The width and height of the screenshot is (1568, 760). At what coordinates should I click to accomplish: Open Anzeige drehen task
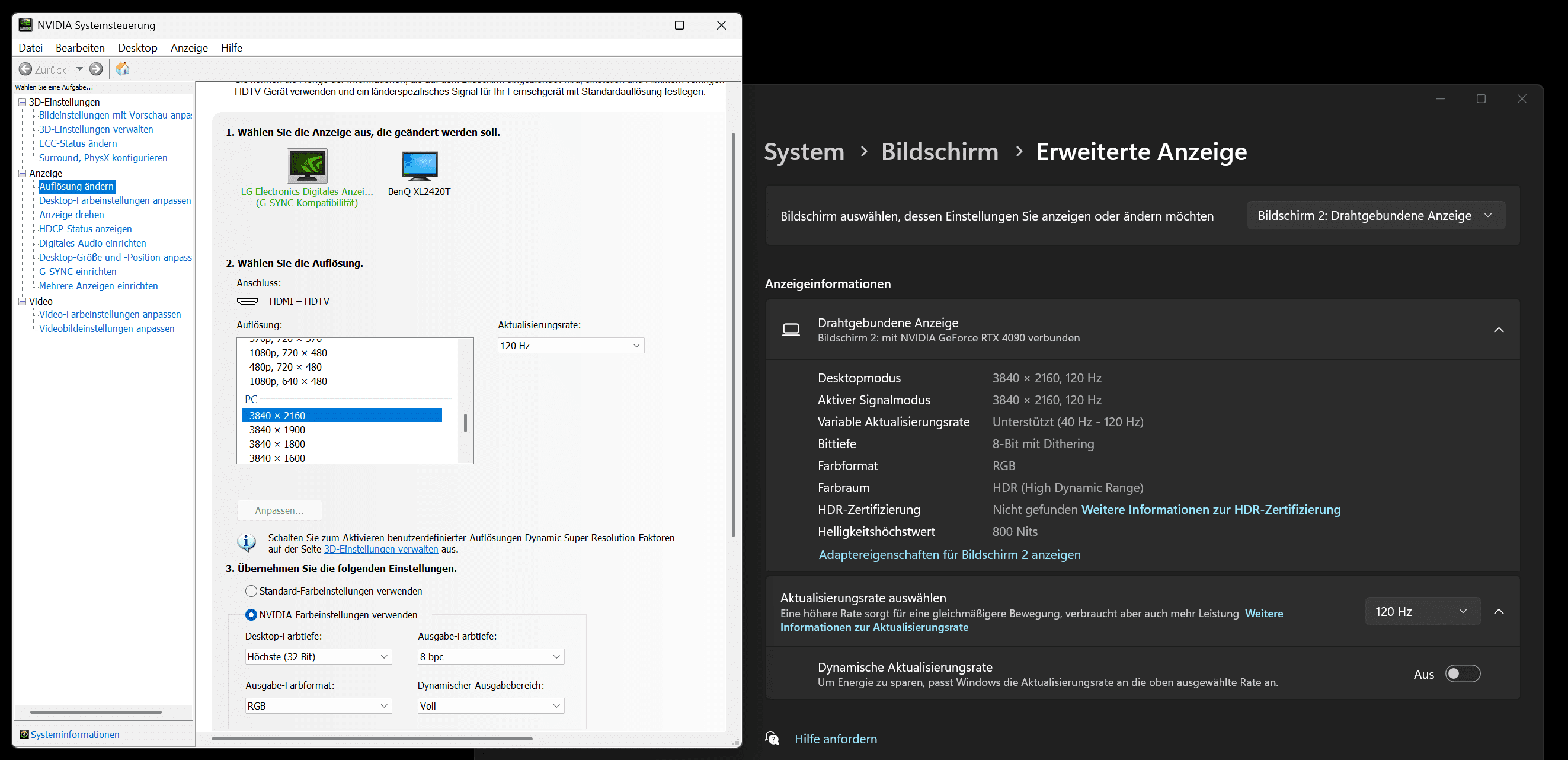tap(71, 215)
